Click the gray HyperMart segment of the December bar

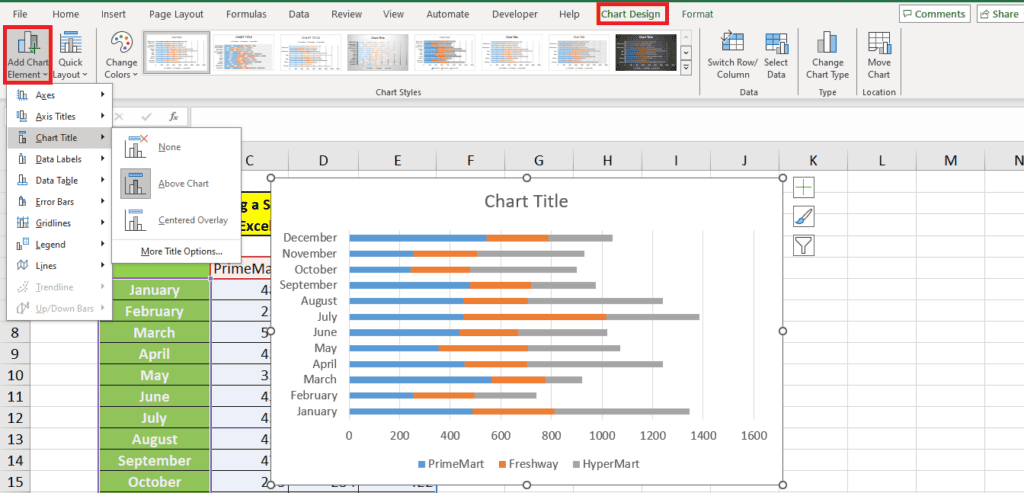point(581,238)
